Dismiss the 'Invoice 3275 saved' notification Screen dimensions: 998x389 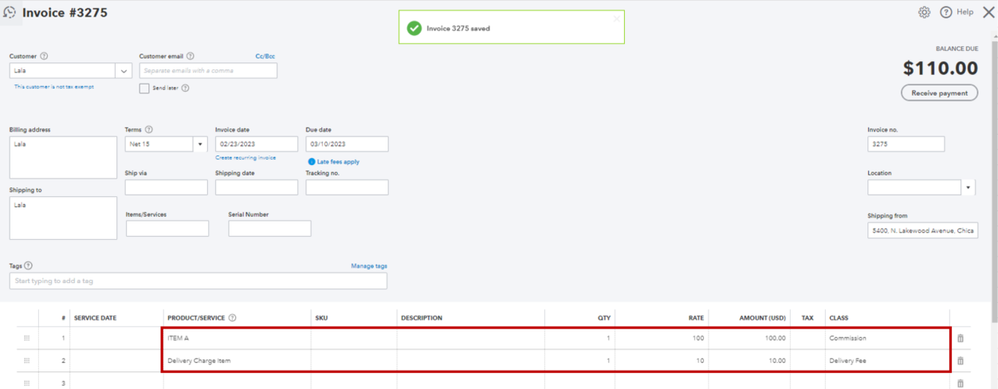tap(616, 18)
